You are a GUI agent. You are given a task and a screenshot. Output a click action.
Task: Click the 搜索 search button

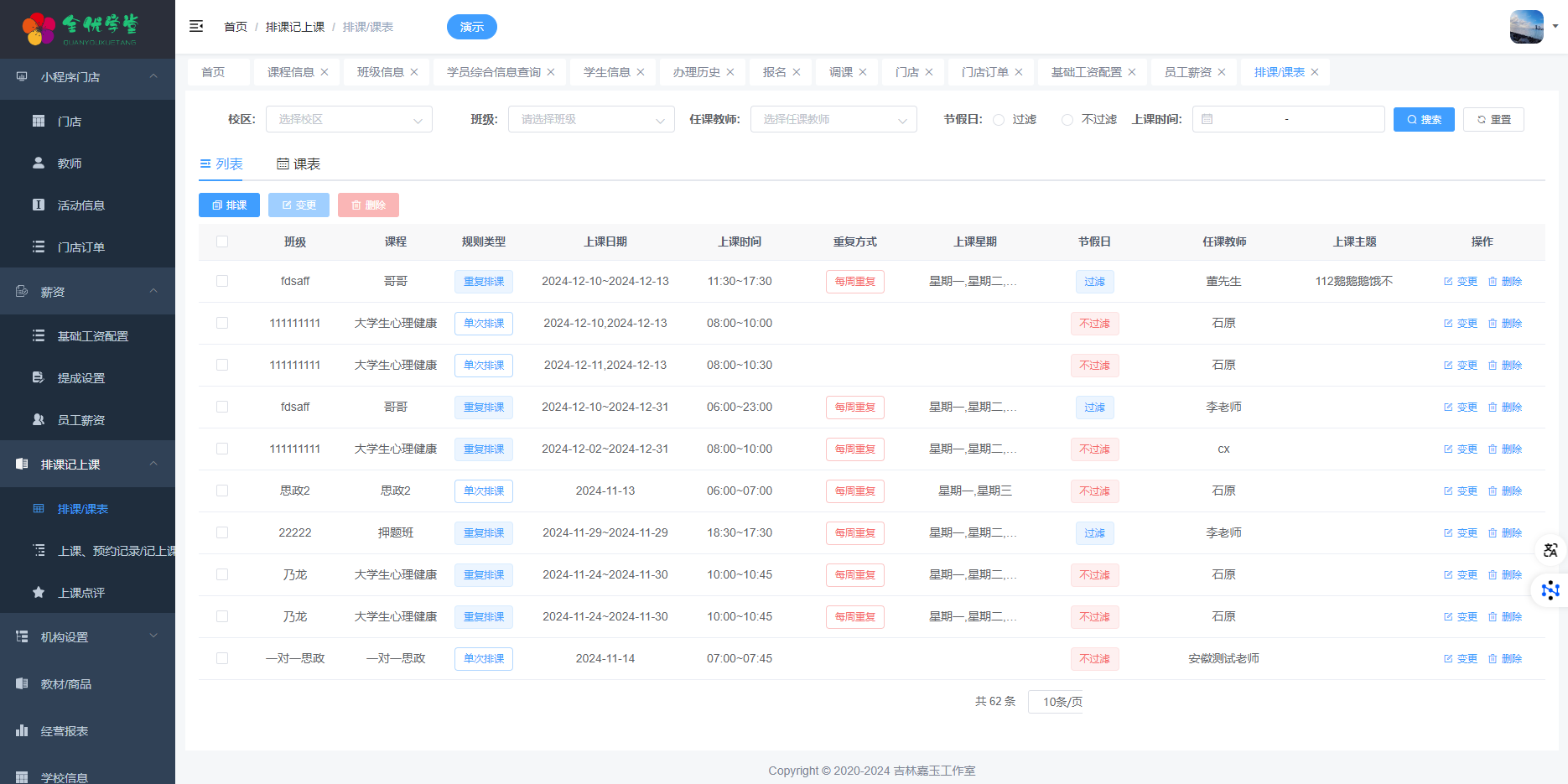tap(1423, 120)
